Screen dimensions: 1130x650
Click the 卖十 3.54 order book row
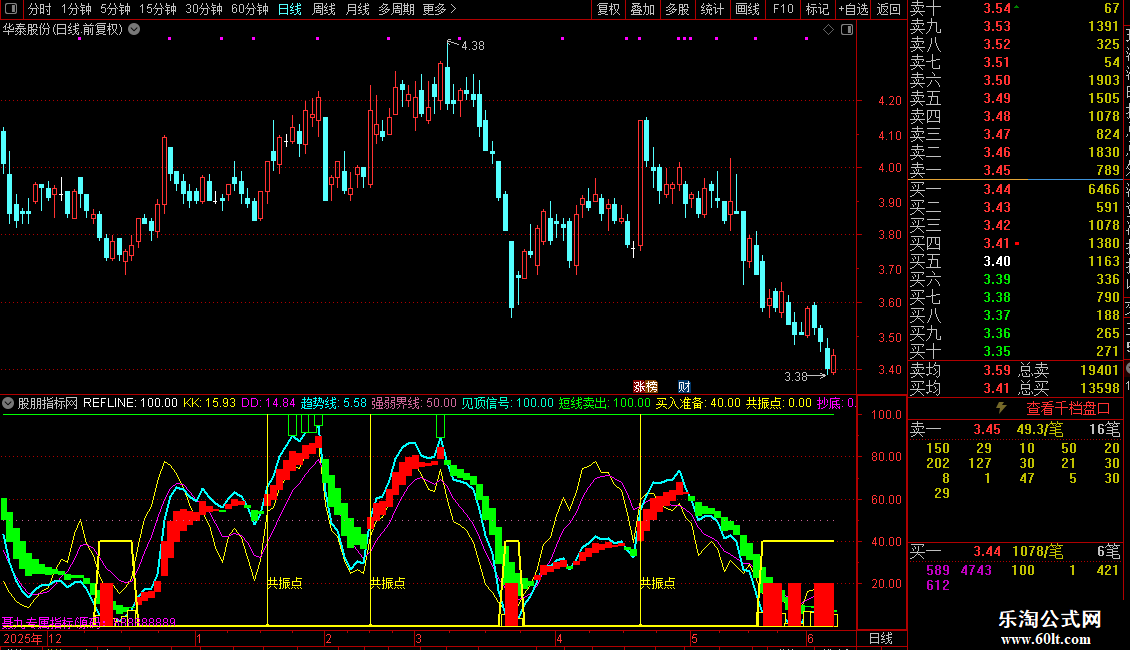pyautogui.click(x=1015, y=9)
